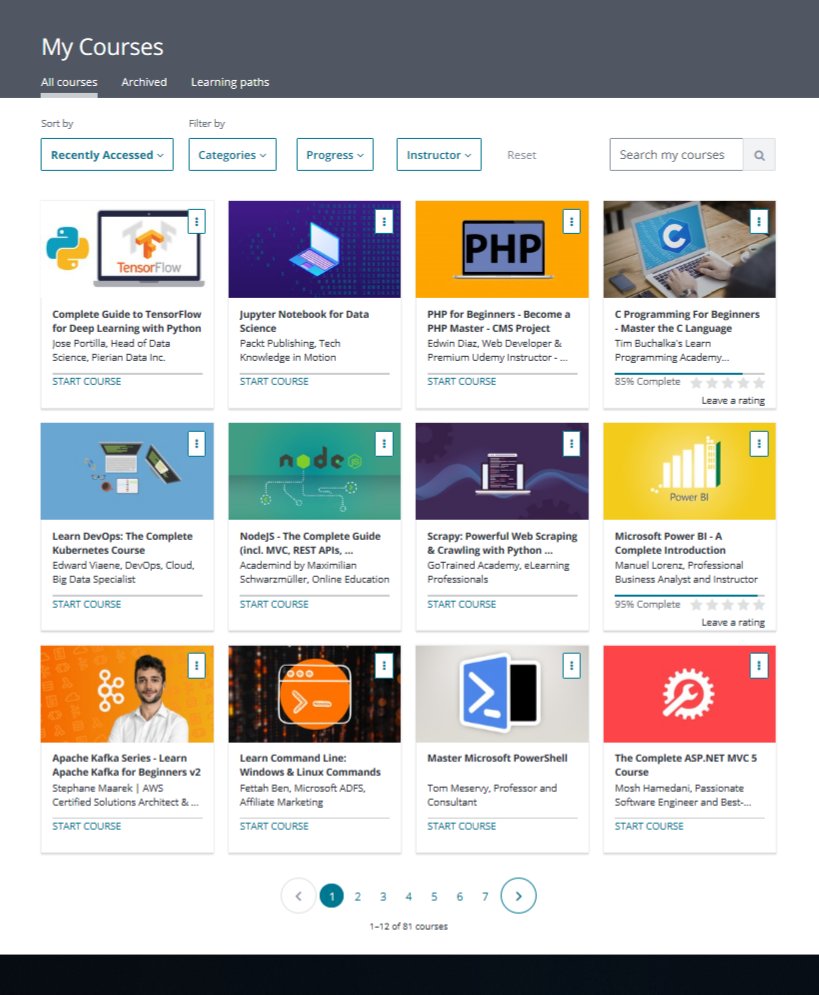Image resolution: width=819 pixels, height=995 pixels.
Task: Open options menu on C Programming course card
Action: [x=759, y=221]
